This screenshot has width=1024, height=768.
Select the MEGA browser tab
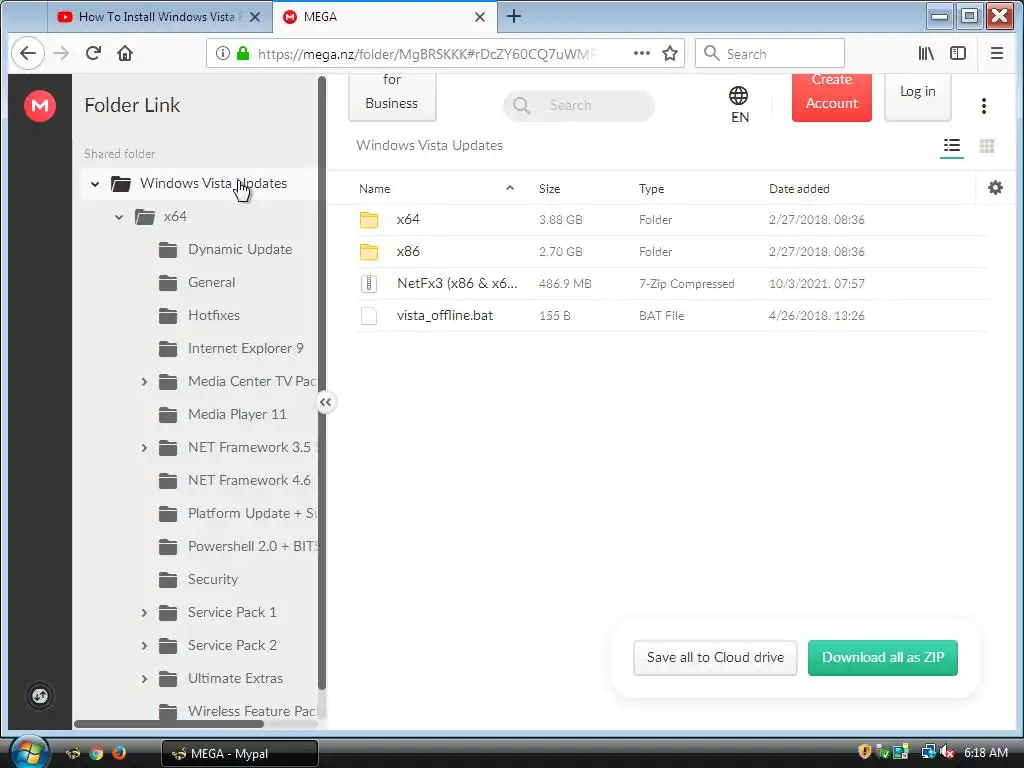coord(385,17)
